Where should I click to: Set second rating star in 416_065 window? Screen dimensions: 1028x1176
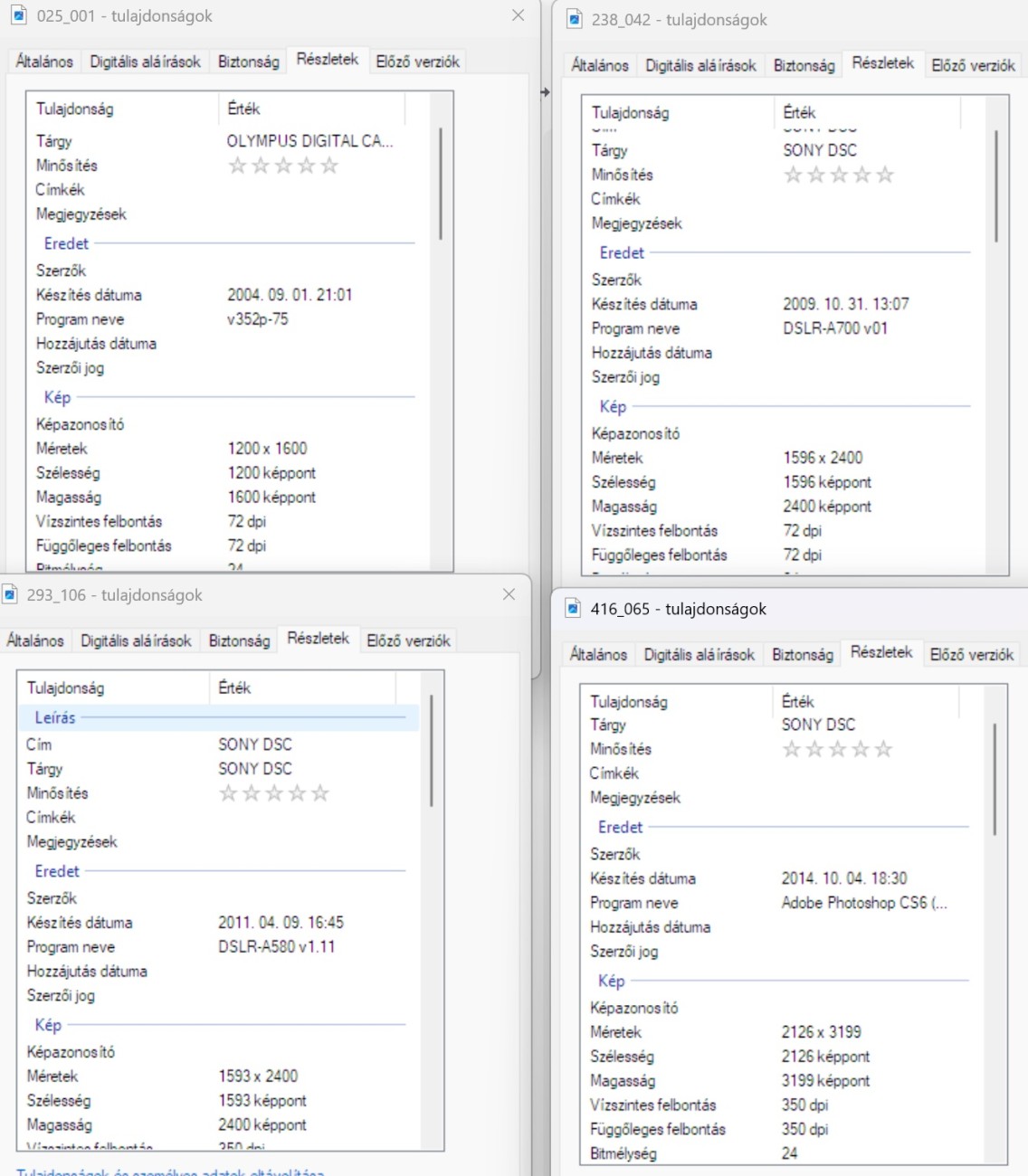(x=814, y=749)
